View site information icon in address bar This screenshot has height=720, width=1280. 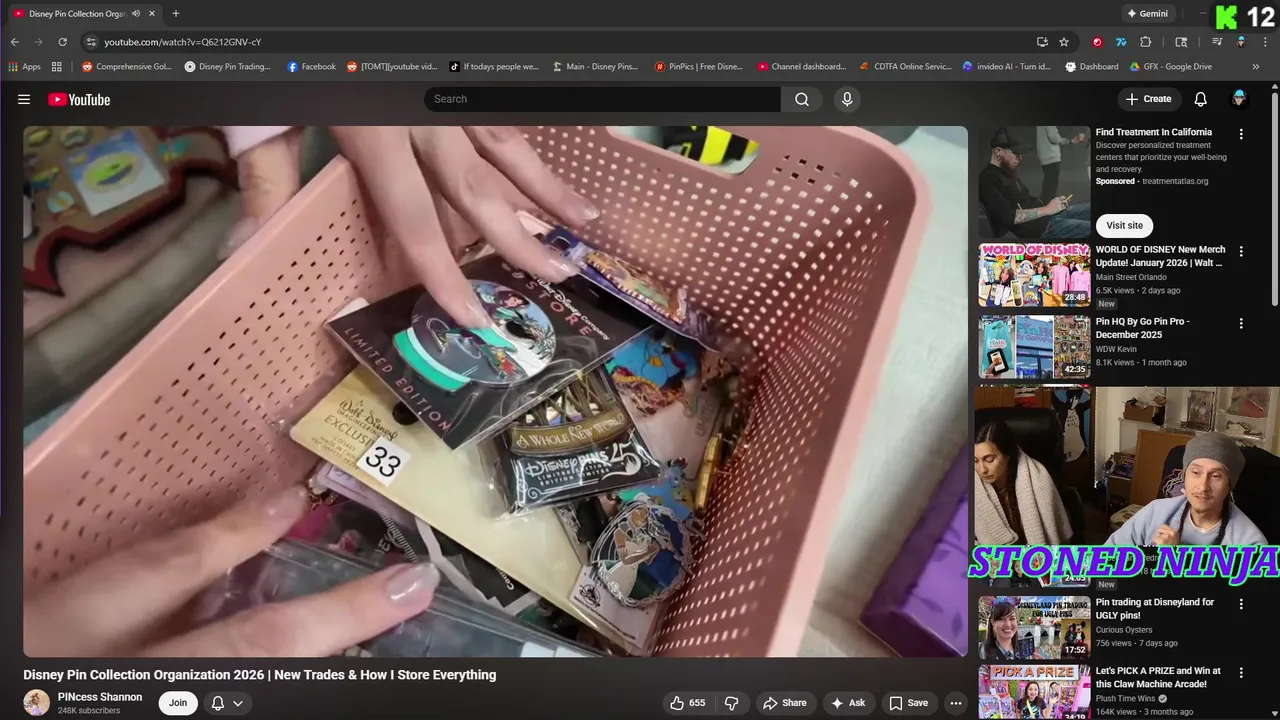[91, 42]
